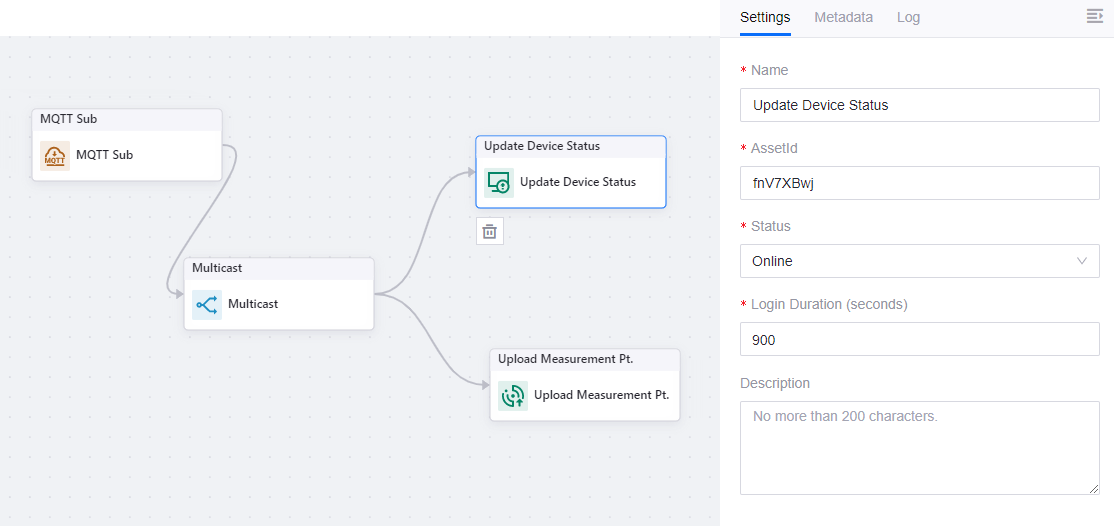Open the Log tab
Image resolution: width=1114 pixels, height=526 pixels.
(908, 17)
